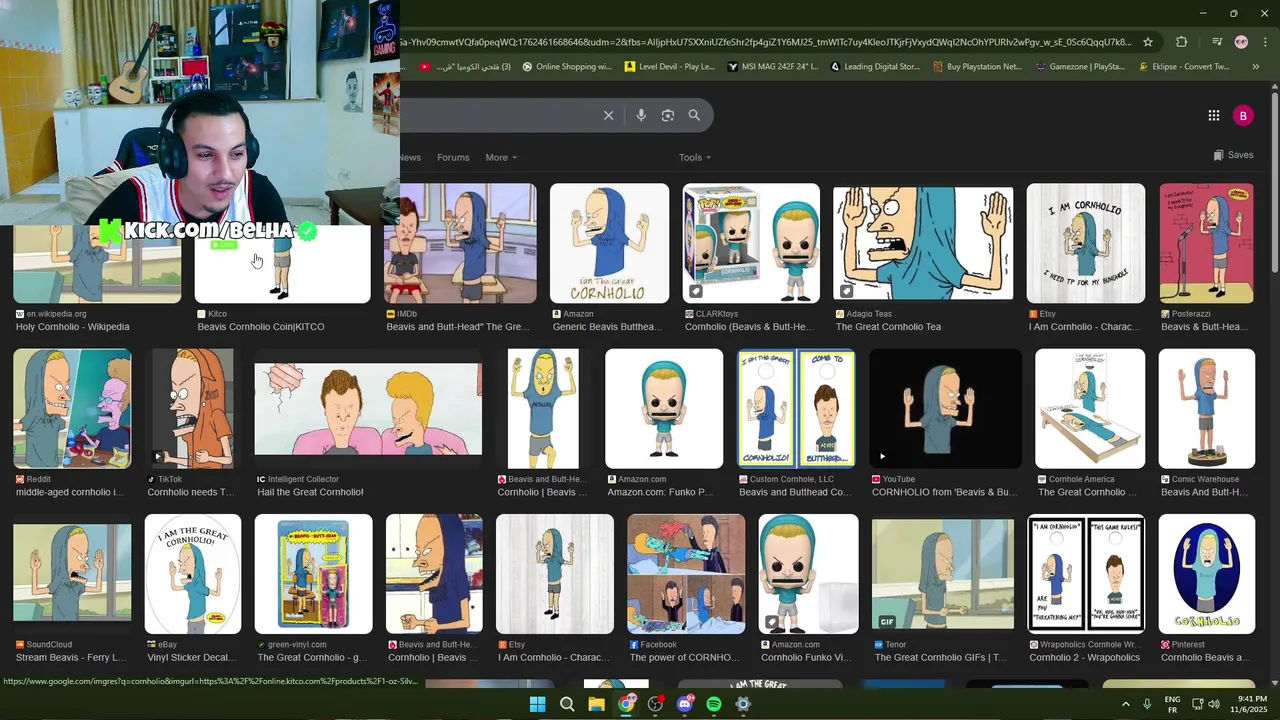The width and height of the screenshot is (1280, 720).
Task: Open the Tenor Great Cornholio GIF
Action: (942, 574)
